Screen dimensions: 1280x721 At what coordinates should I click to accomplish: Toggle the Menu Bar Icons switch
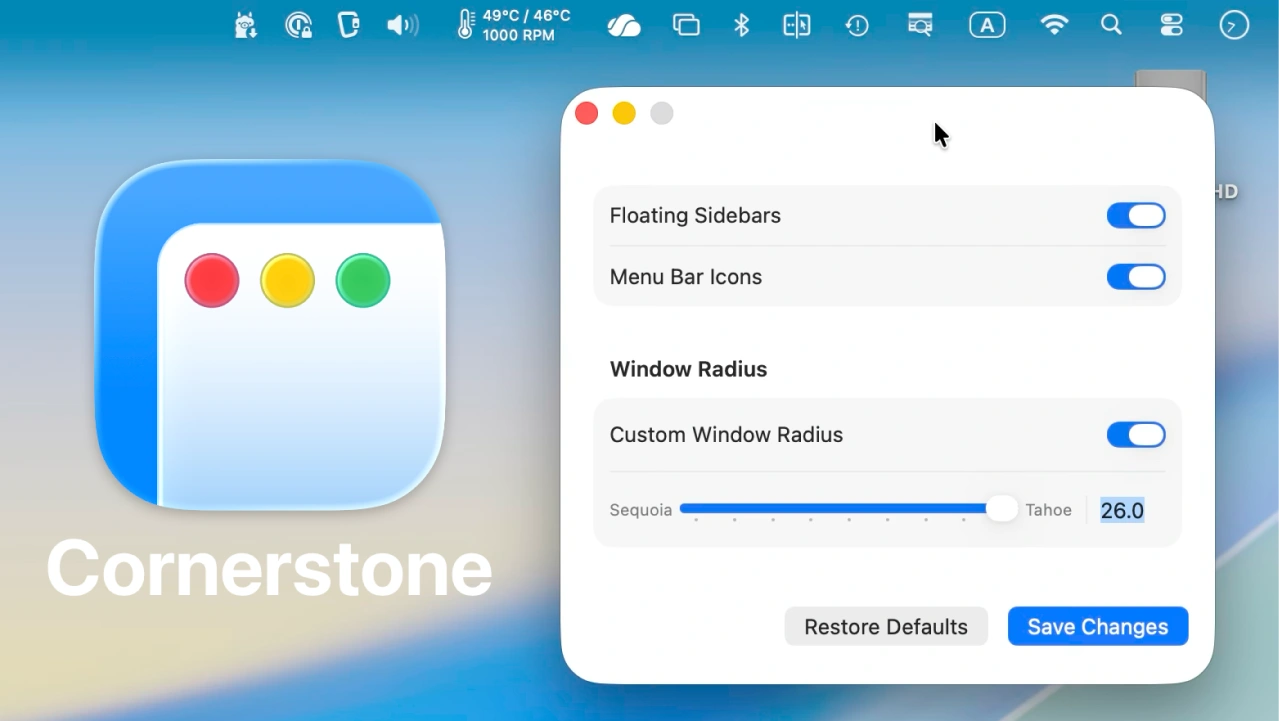pos(1136,277)
